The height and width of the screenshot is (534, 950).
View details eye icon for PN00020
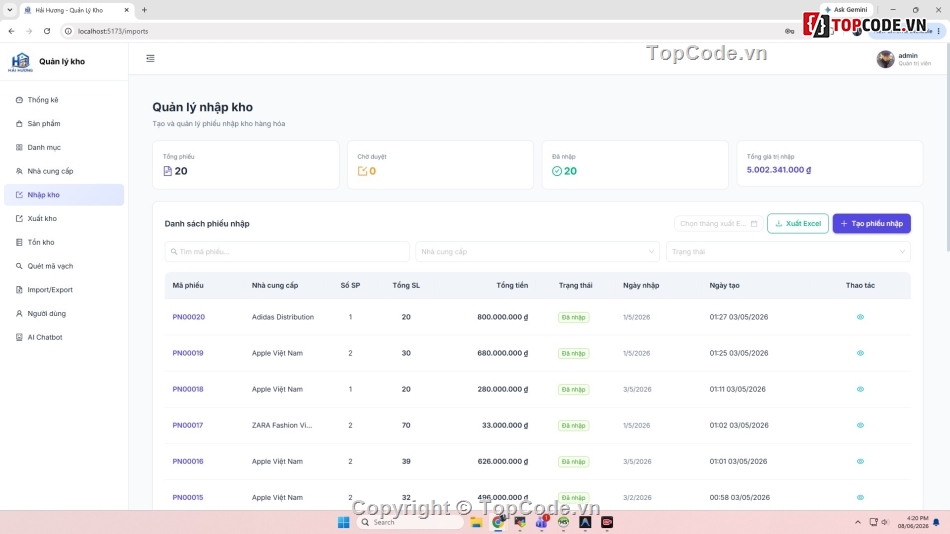pyautogui.click(x=860, y=317)
